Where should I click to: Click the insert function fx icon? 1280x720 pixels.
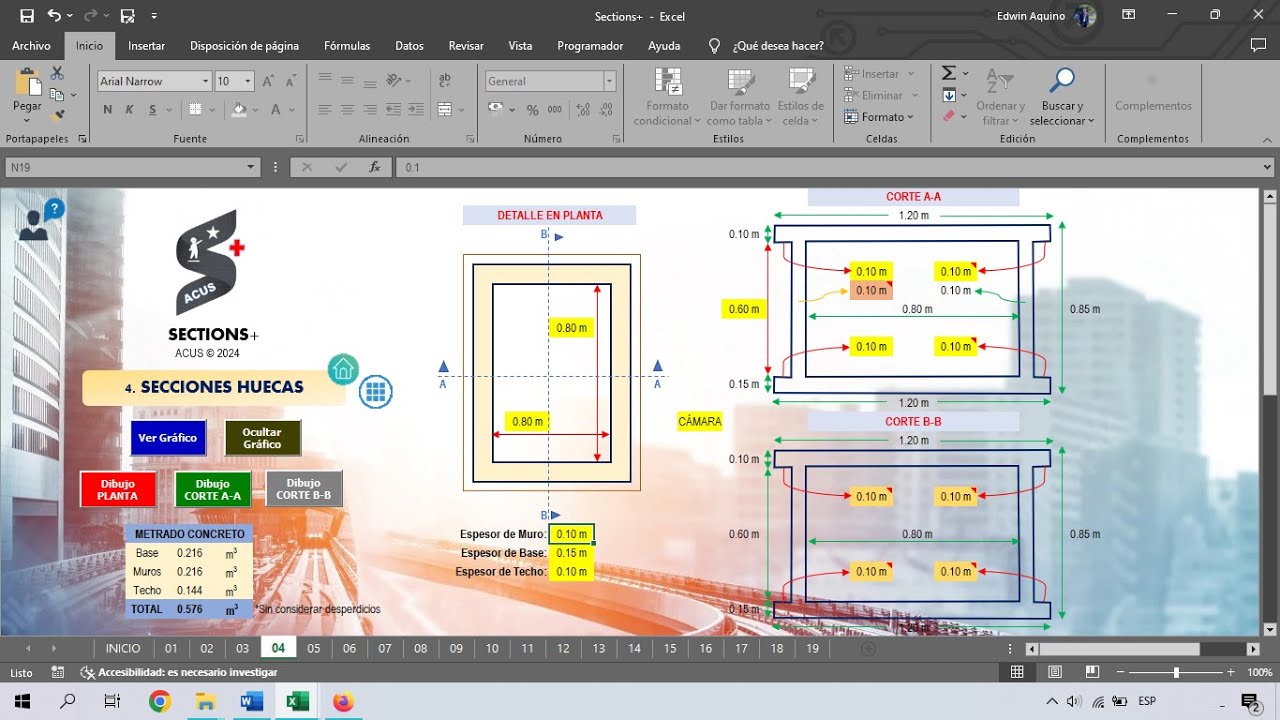[374, 167]
